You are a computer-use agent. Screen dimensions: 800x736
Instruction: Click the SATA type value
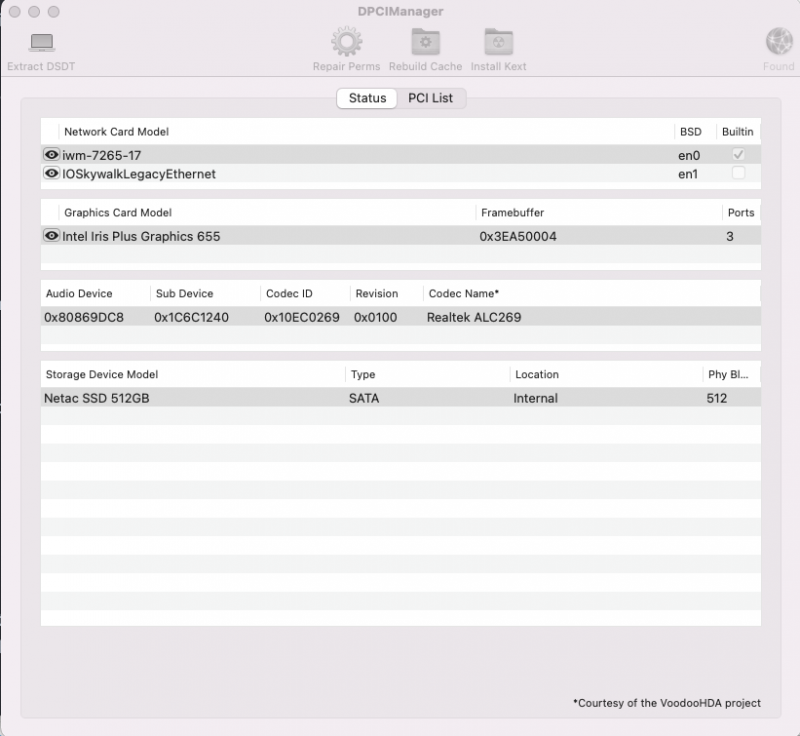click(364, 398)
